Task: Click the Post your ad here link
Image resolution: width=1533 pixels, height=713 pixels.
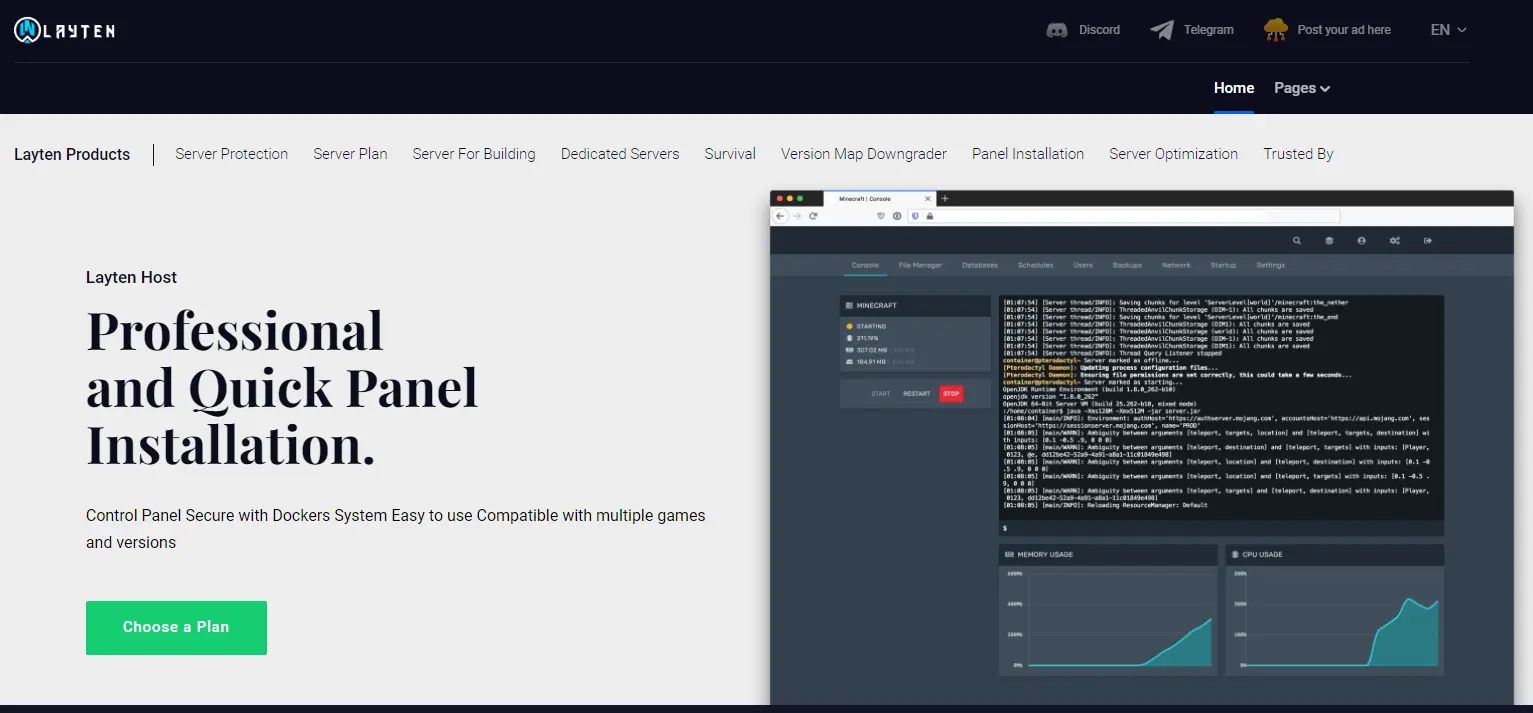Action: [x=1344, y=30]
